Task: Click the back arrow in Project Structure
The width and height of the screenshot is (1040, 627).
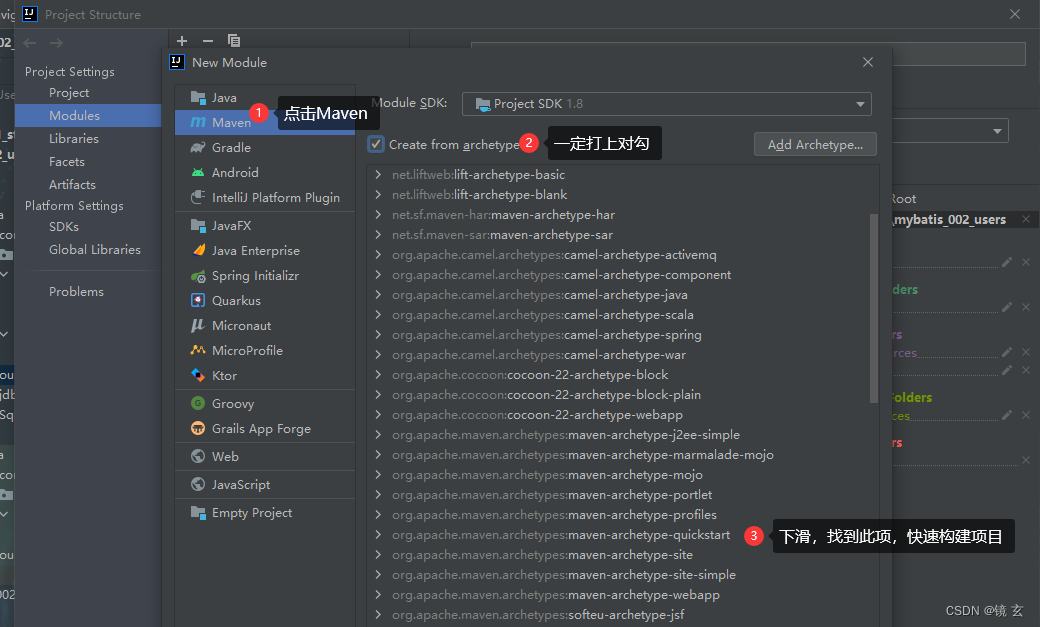Action: point(30,42)
